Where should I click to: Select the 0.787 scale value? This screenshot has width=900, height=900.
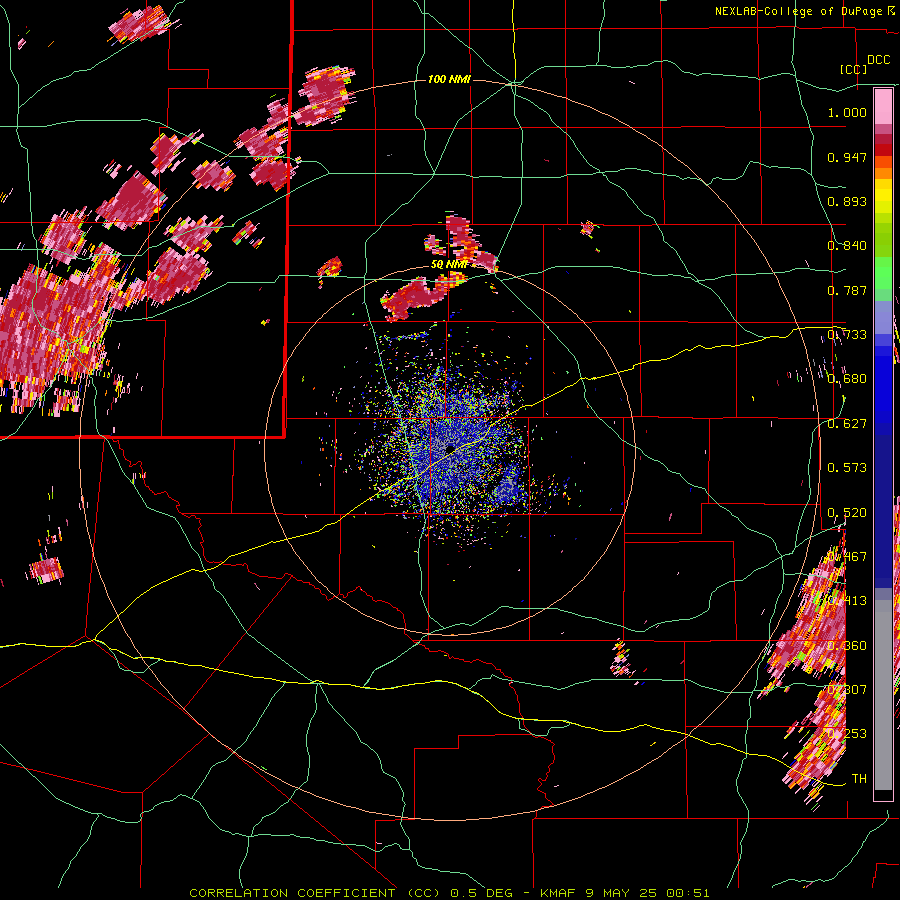pyautogui.click(x=847, y=290)
